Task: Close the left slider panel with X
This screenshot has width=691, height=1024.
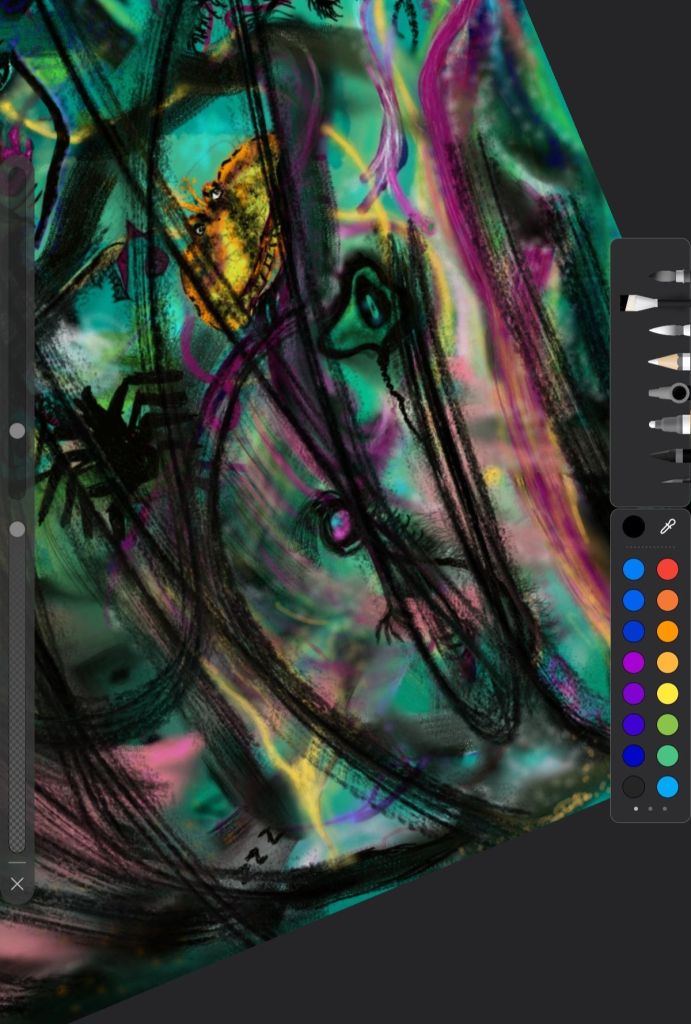Action: (x=17, y=883)
